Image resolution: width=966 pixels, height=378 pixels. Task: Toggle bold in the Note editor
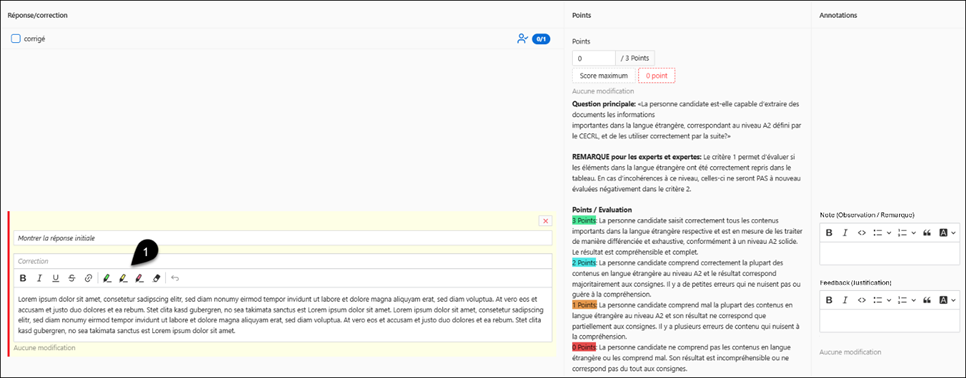[829, 233]
